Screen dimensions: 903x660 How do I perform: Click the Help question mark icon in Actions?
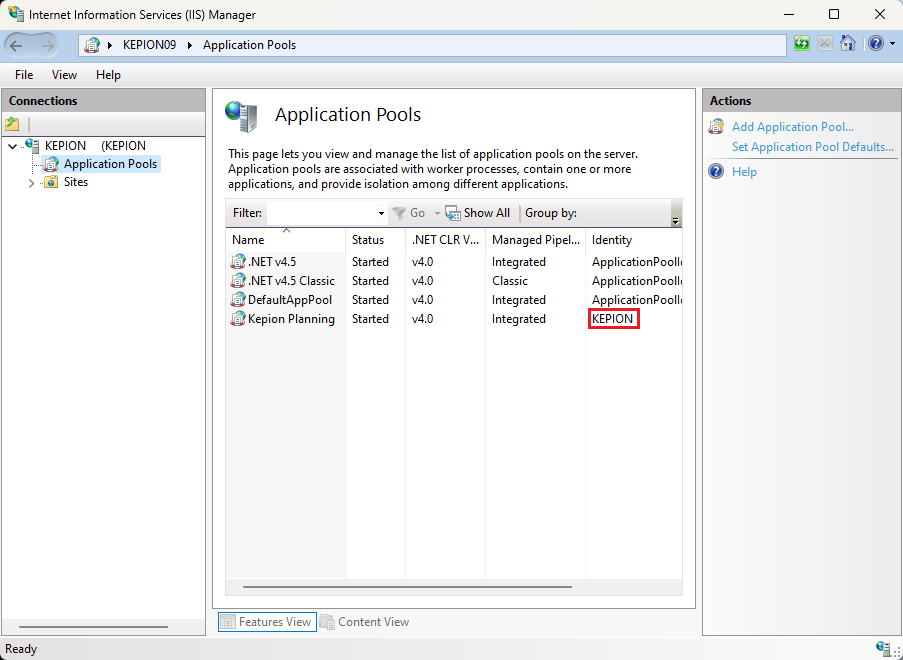tap(716, 172)
